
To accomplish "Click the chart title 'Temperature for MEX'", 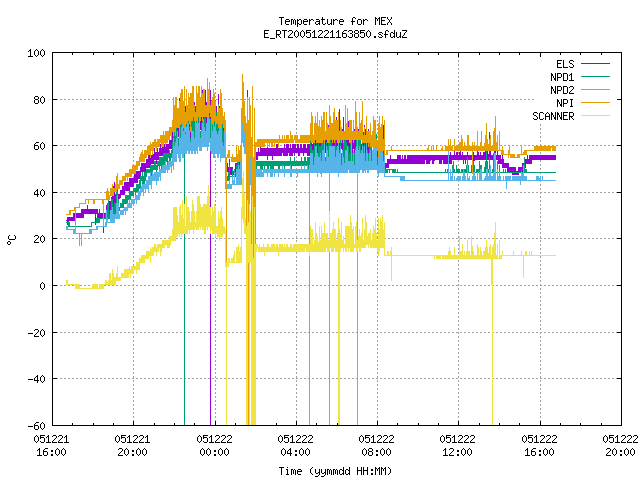I will (335, 21).
